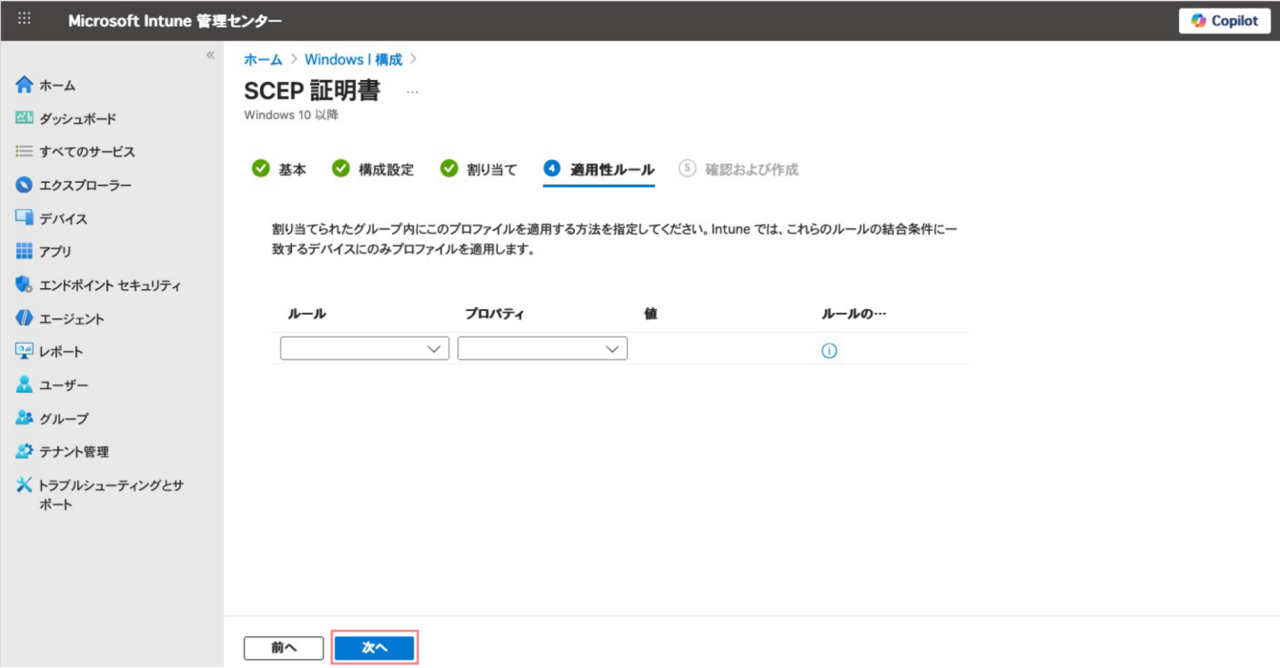
Task: Expand the プロパティ dropdown
Action: pyautogui.click(x=542, y=348)
